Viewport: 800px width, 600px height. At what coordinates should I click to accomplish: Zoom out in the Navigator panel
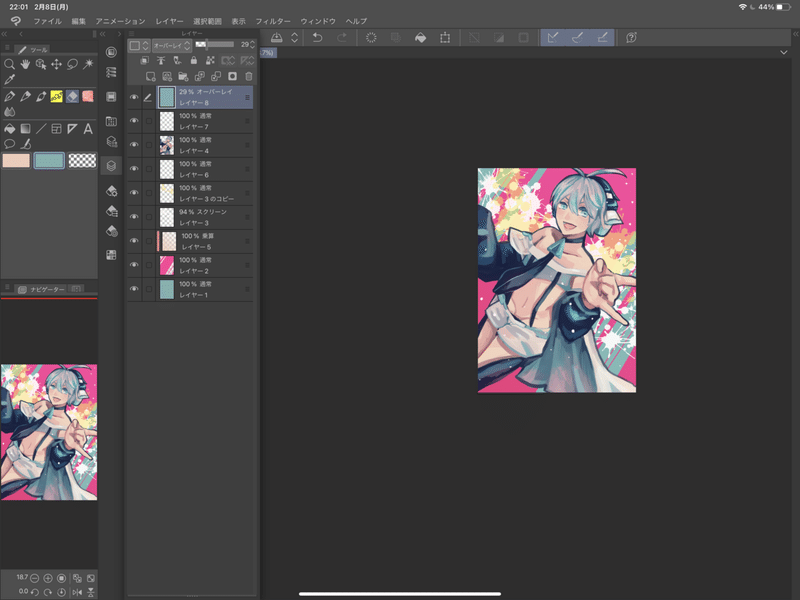pos(34,578)
